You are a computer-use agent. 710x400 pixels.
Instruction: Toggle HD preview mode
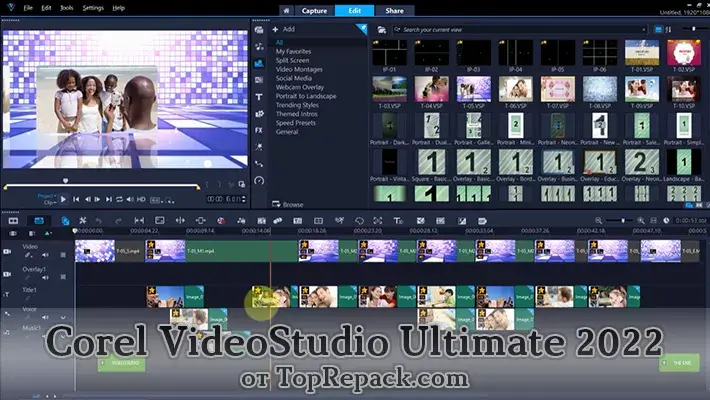(141, 199)
